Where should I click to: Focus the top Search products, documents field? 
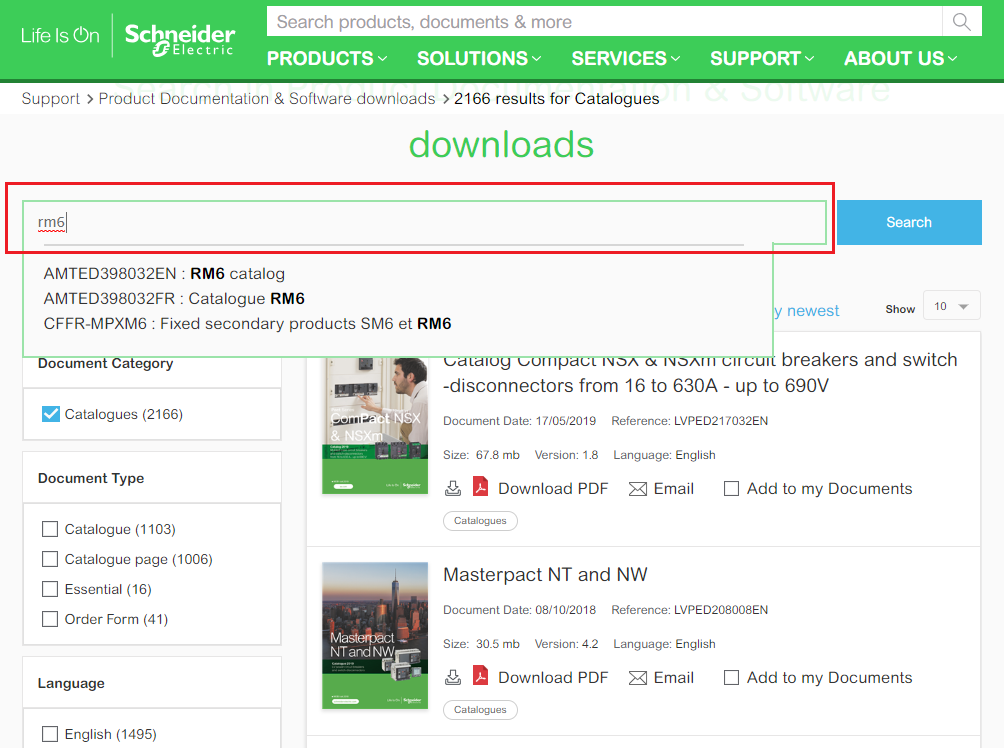pyautogui.click(x=604, y=22)
